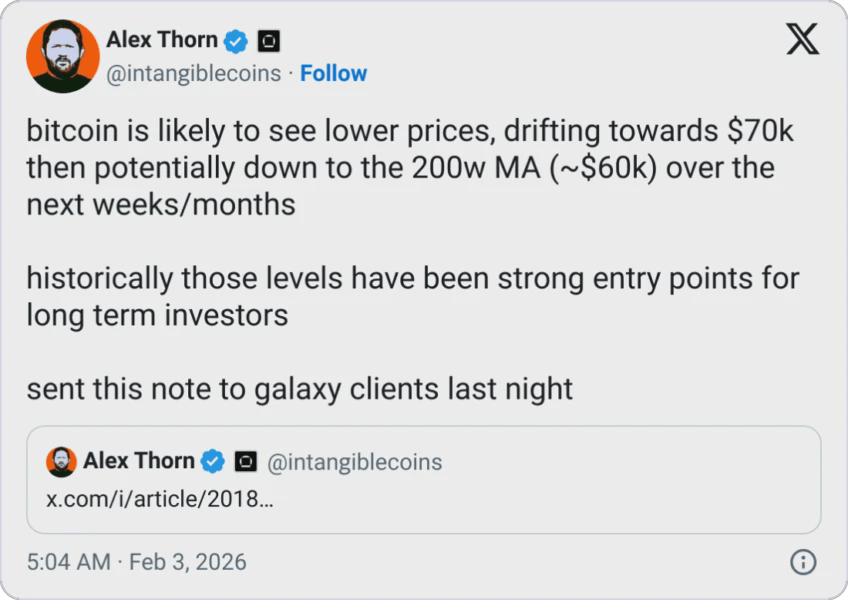
Task: Click Alex Thorn's profile avatar at top
Action: pos(62,56)
